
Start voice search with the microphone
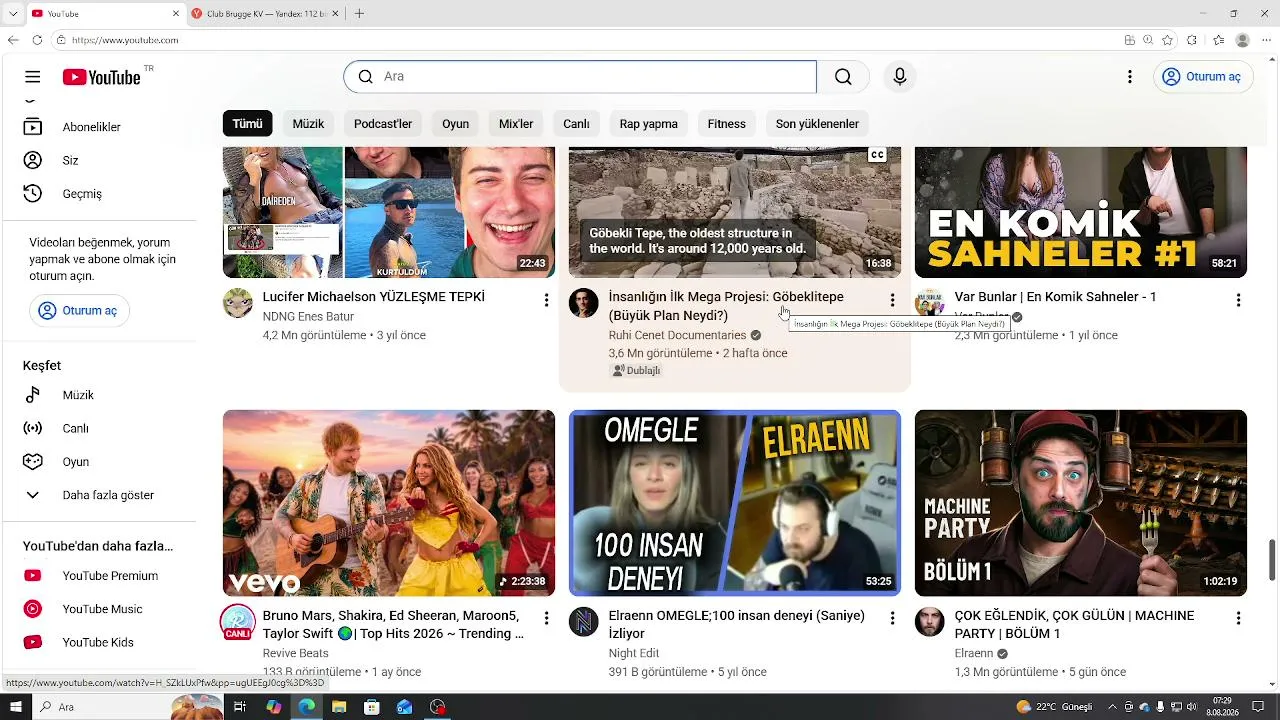tap(900, 77)
